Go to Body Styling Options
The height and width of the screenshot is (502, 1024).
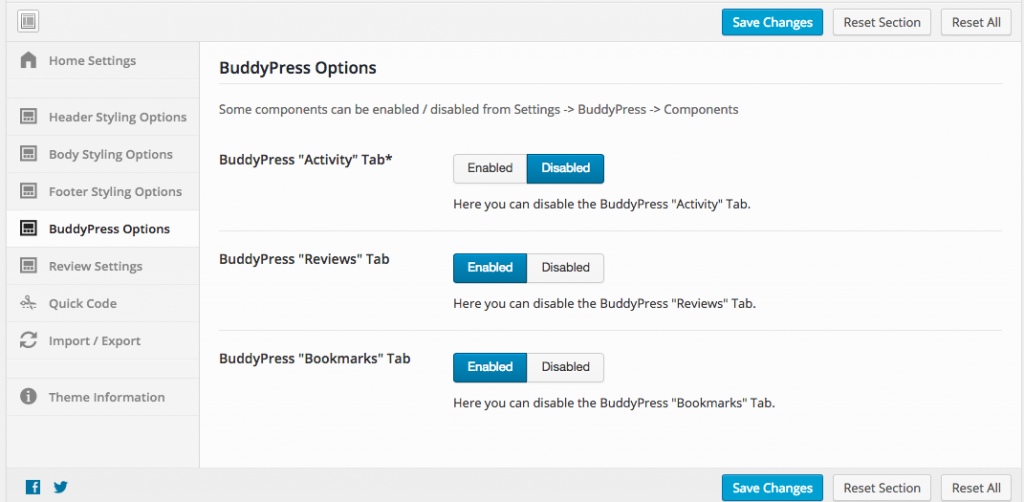tap(103, 154)
